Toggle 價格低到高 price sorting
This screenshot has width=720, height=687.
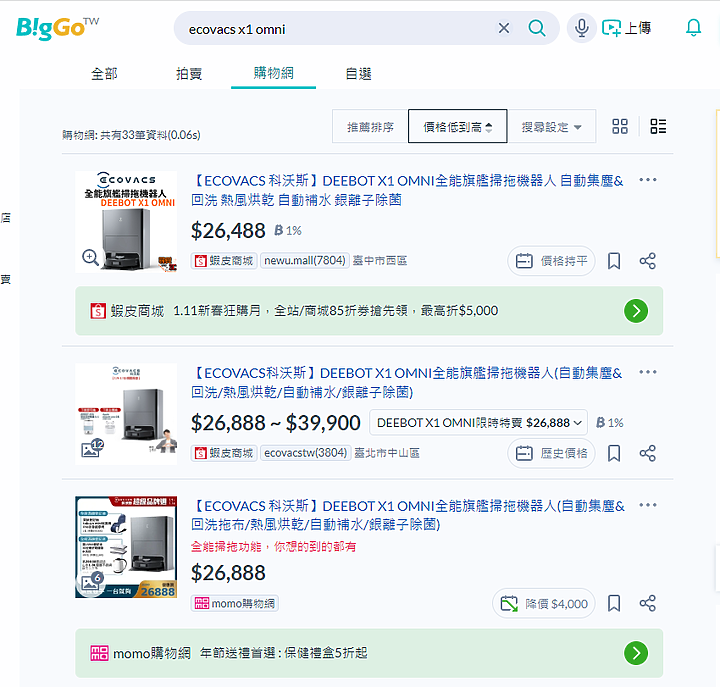pyautogui.click(x=457, y=127)
